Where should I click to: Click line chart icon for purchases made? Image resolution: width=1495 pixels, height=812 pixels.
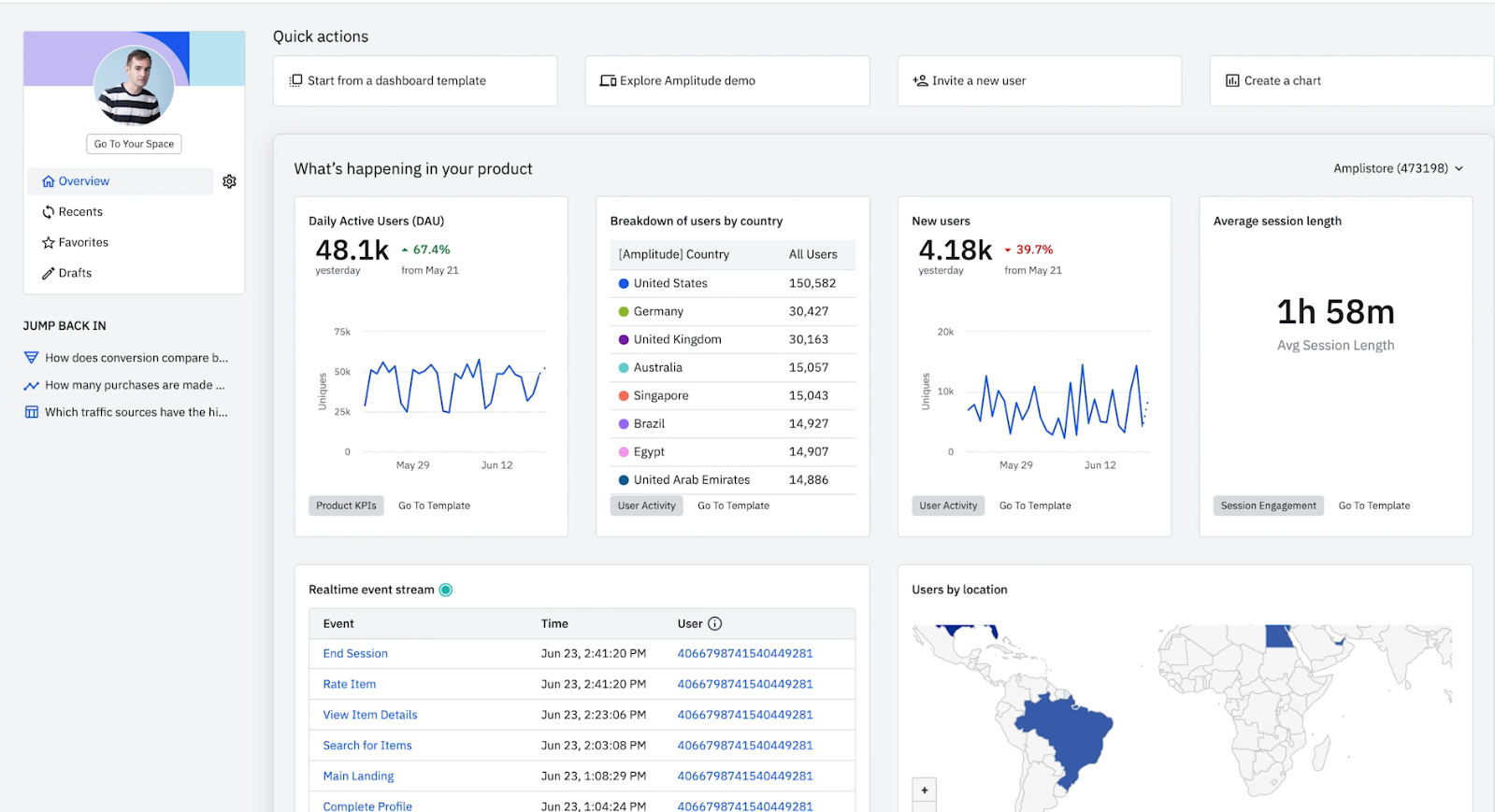[32, 385]
